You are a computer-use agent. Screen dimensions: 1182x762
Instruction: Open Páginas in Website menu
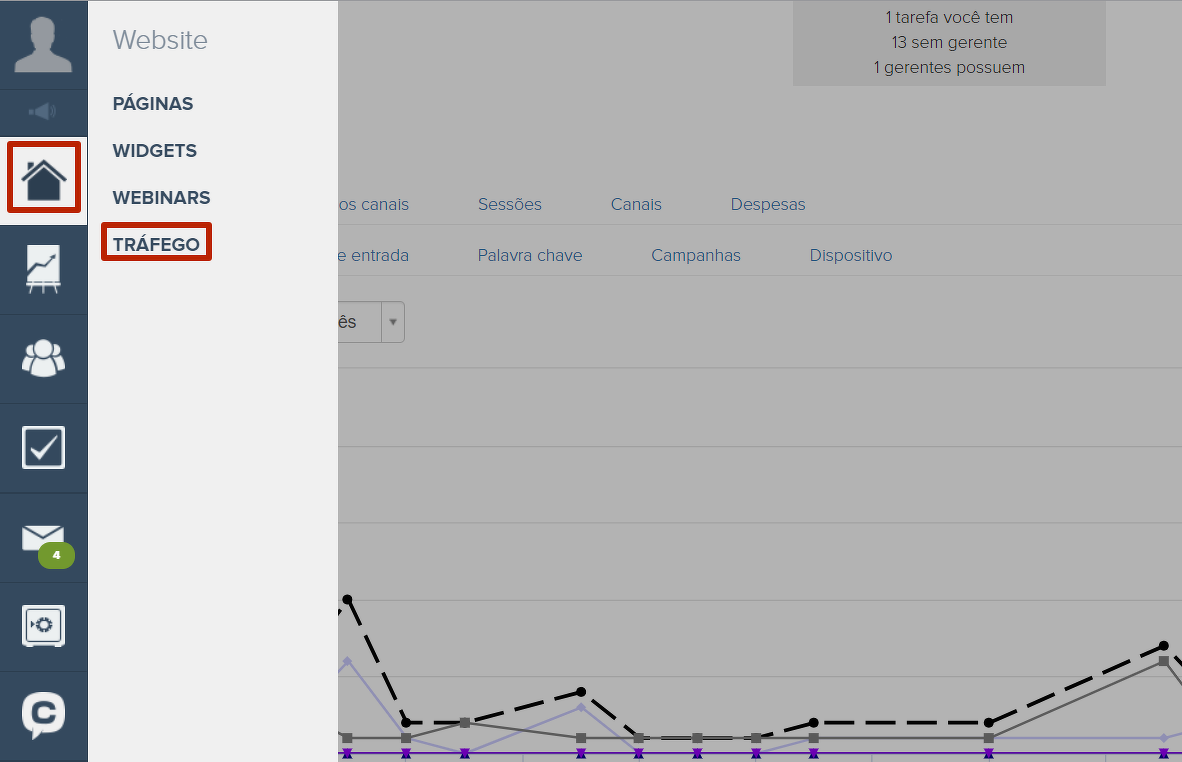(153, 104)
